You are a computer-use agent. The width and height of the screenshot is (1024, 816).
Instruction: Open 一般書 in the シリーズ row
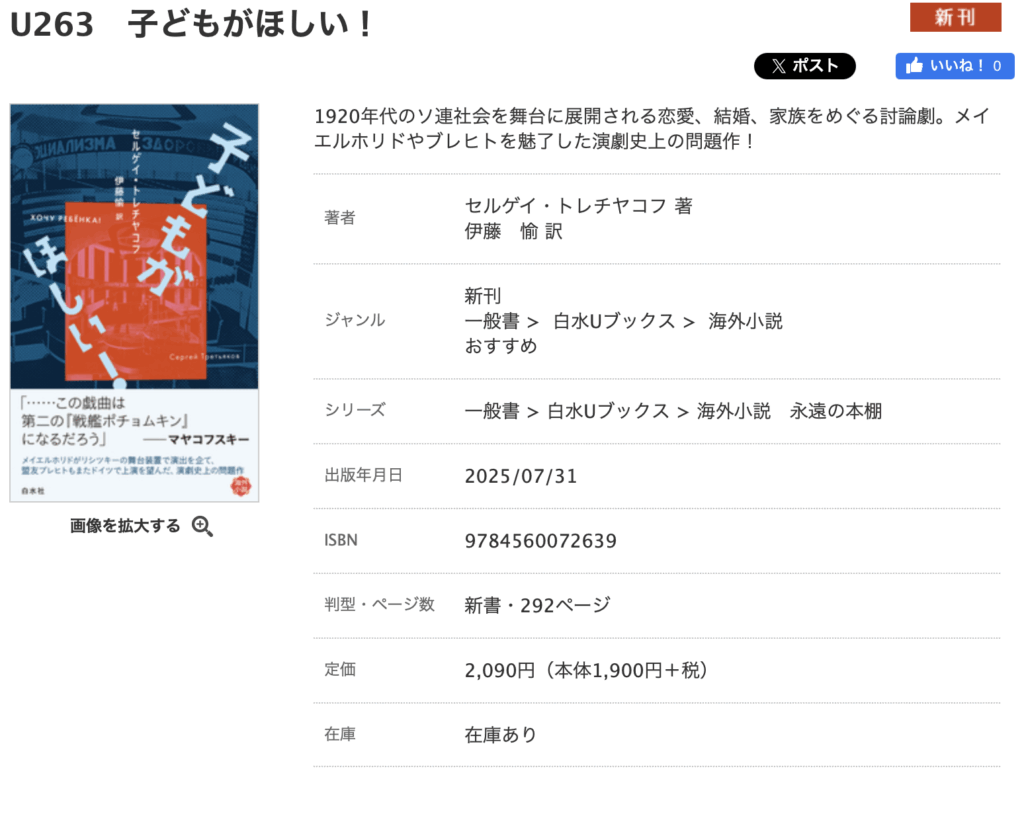pyautogui.click(x=492, y=411)
